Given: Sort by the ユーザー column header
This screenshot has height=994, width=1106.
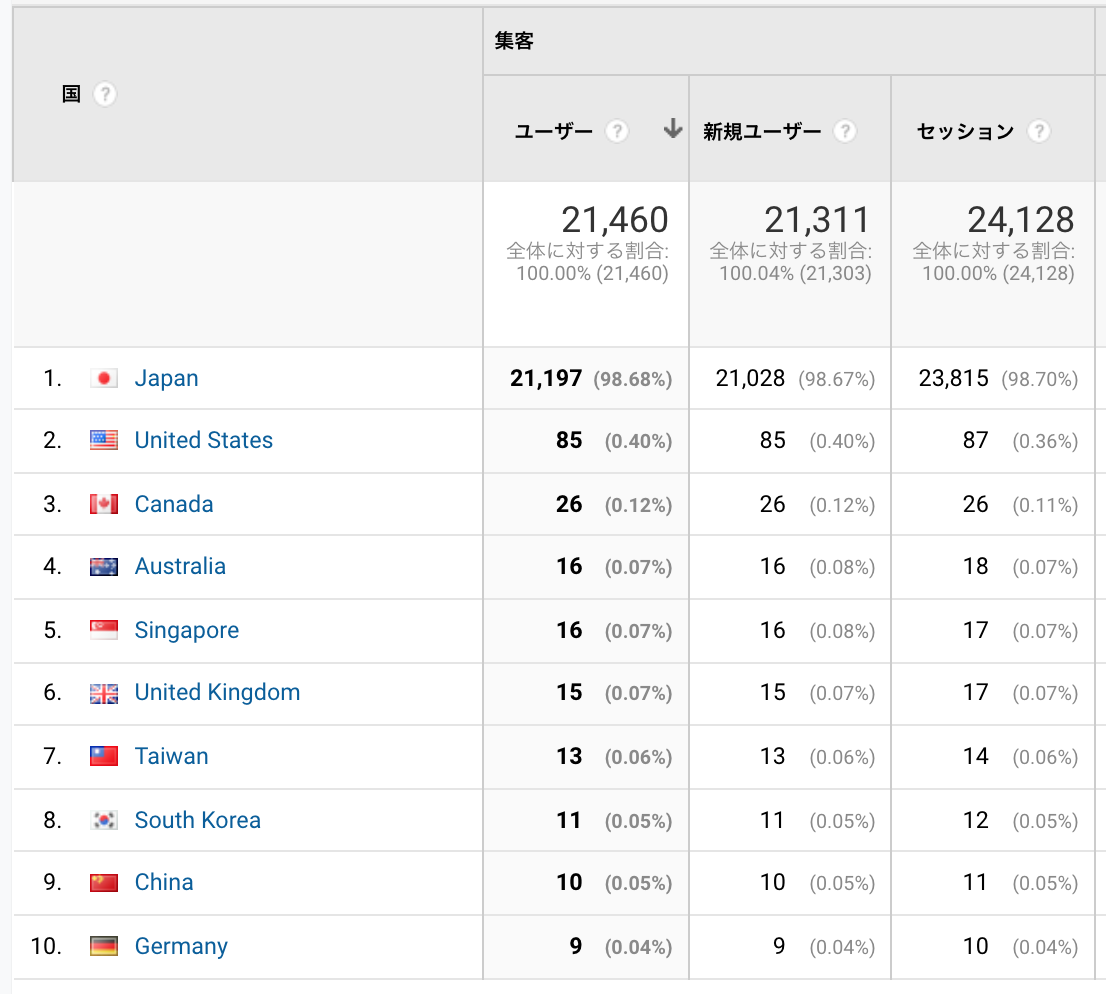Looking at the screenshot, I should (554, 131).
